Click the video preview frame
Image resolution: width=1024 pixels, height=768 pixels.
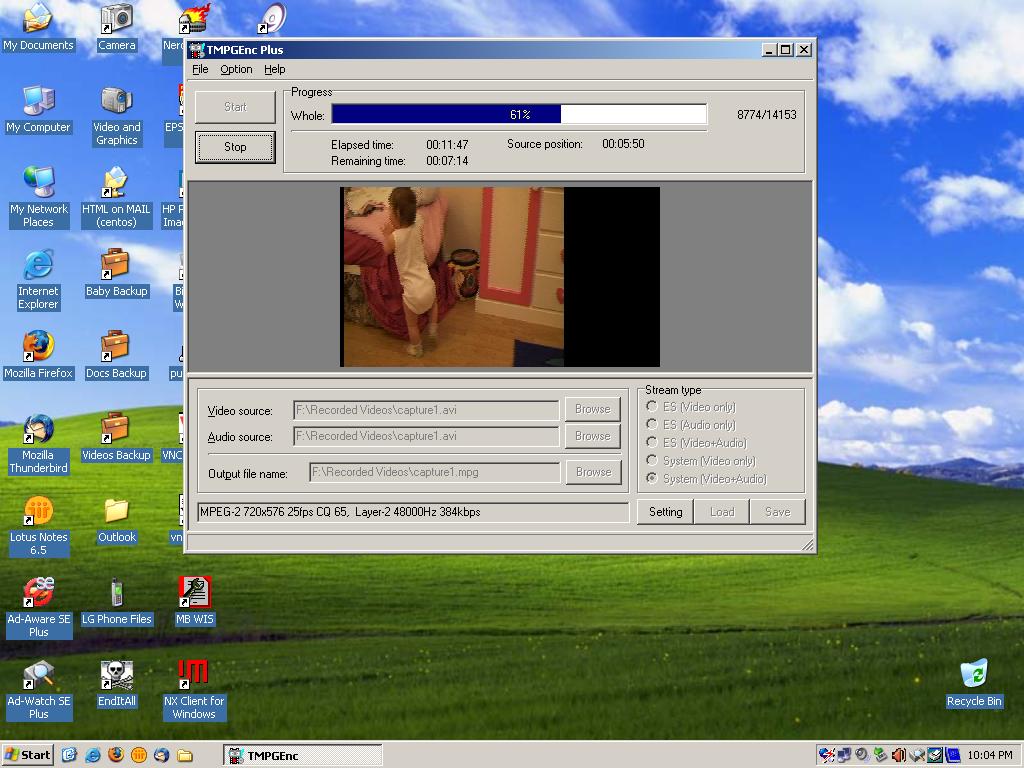pos(500,277)
